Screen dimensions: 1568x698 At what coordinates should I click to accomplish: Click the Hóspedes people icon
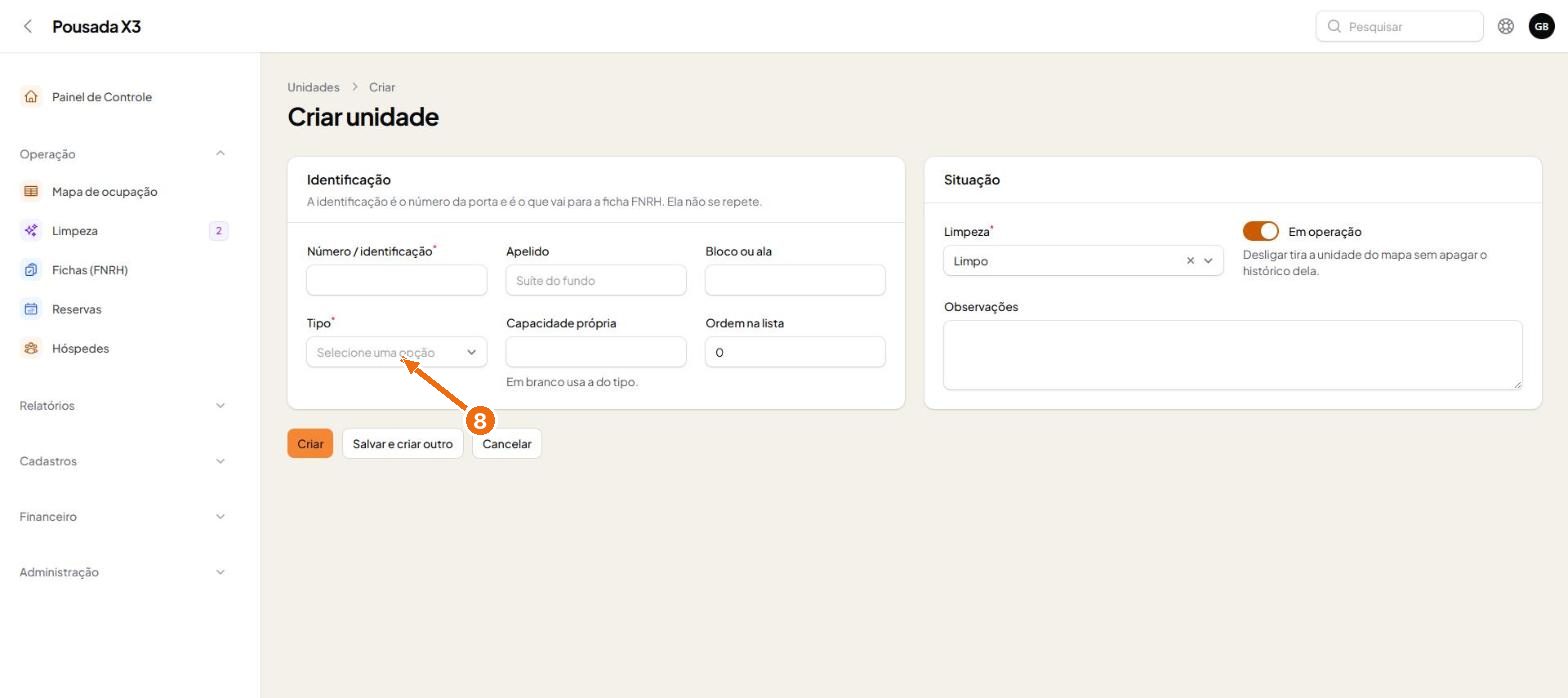click(31, 348)
